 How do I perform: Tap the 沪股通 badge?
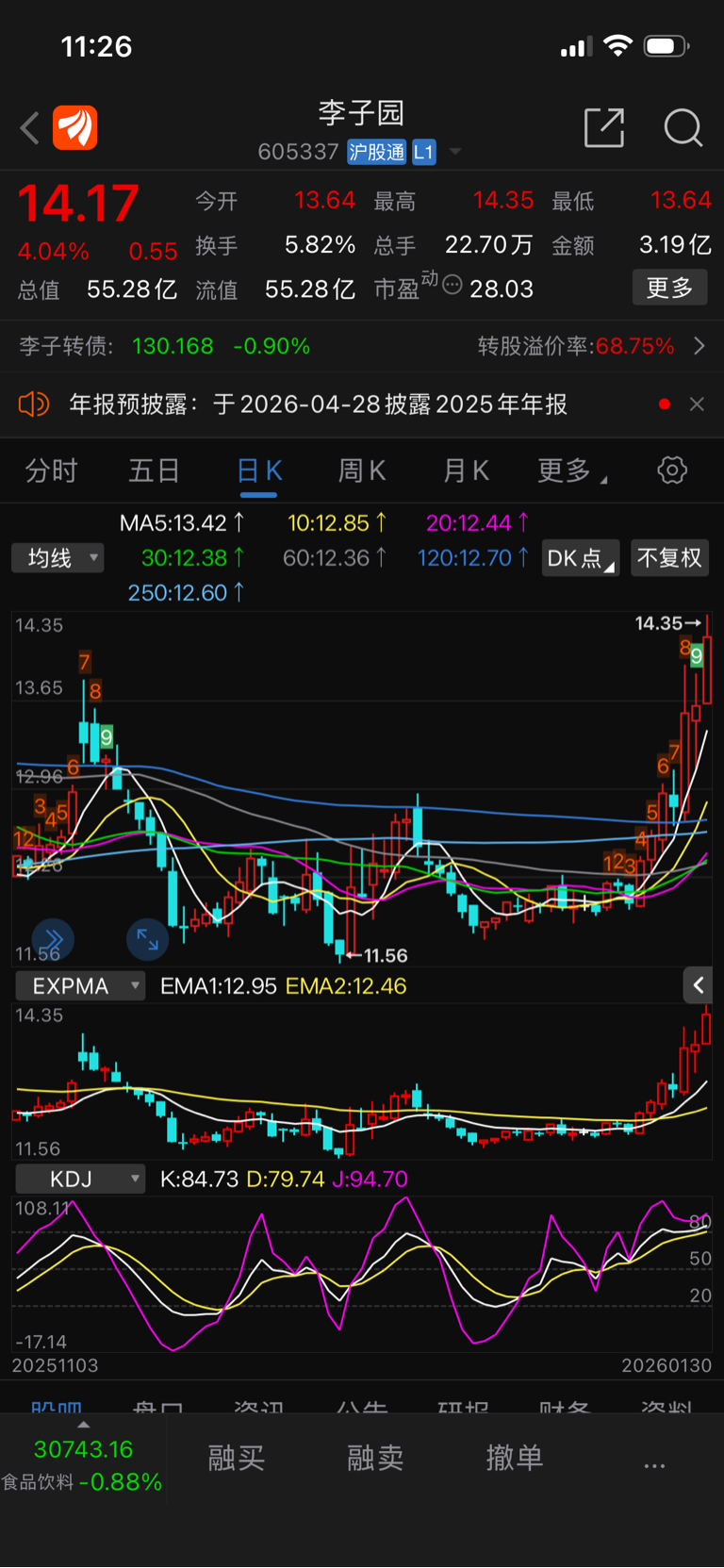(x=376, y=152)
